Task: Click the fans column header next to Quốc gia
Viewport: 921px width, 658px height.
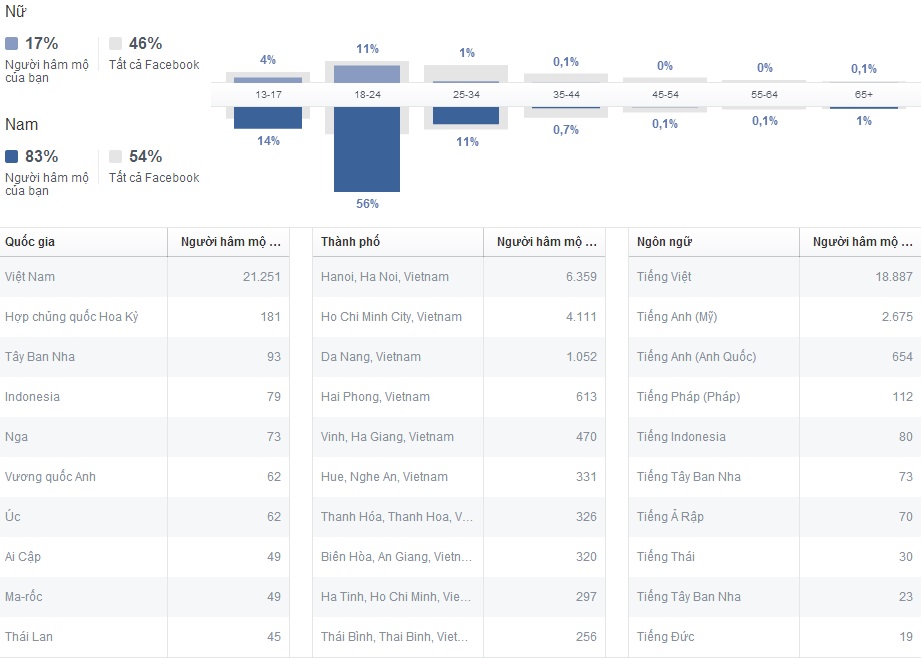Action: click(230, 242)
